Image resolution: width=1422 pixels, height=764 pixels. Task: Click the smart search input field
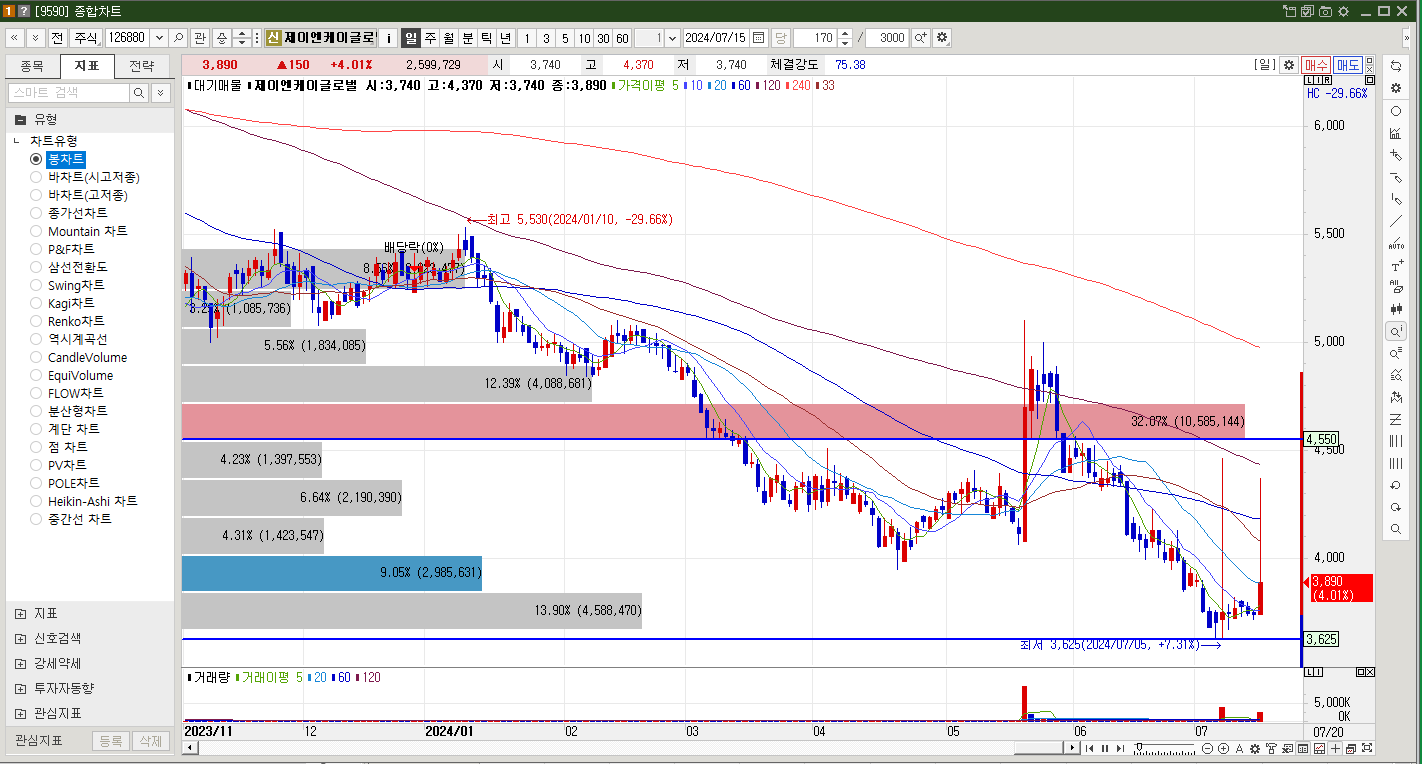point(69,92)
